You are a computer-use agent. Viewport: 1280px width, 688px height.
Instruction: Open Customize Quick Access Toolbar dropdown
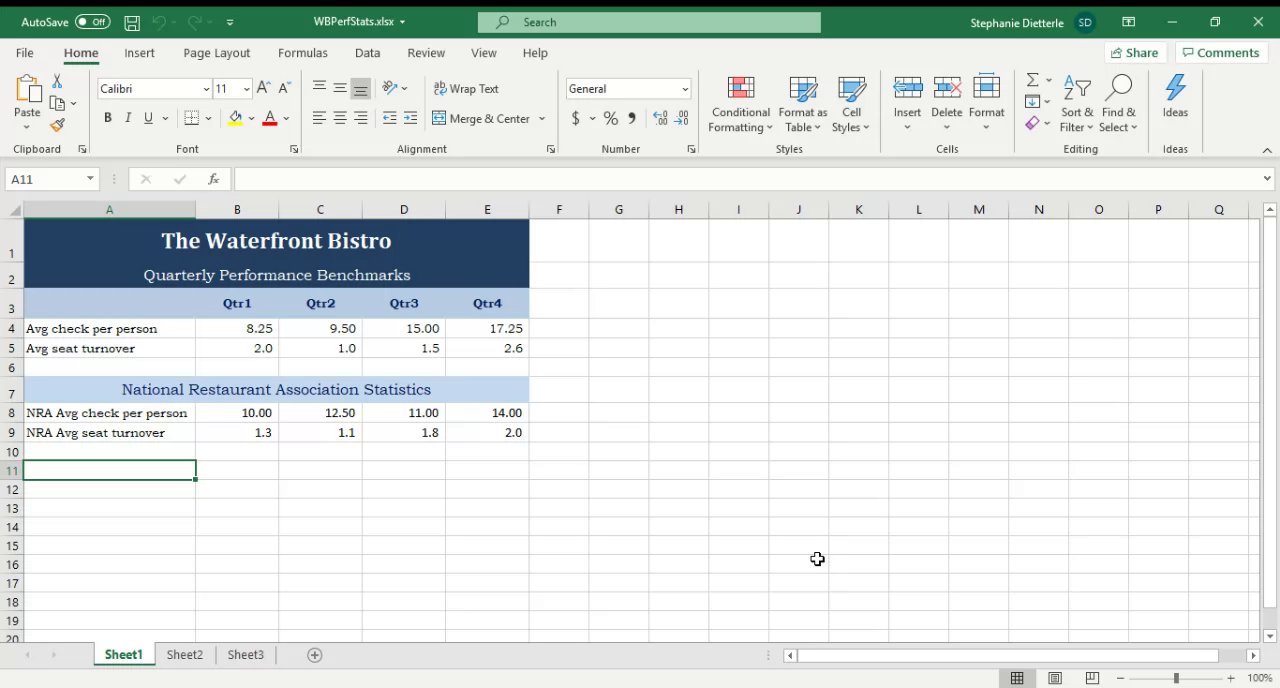click(x=230, y=22)
